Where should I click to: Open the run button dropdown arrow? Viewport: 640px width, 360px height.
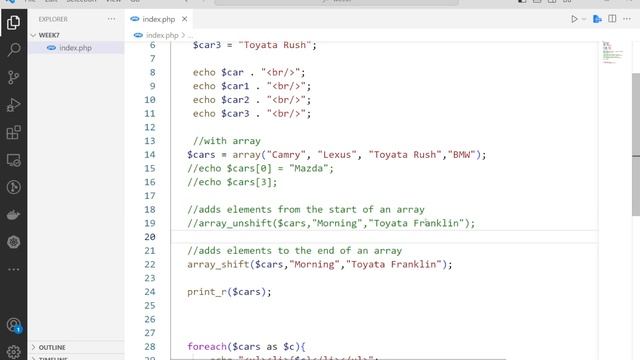pyautogui.click(x=584, y=19)
